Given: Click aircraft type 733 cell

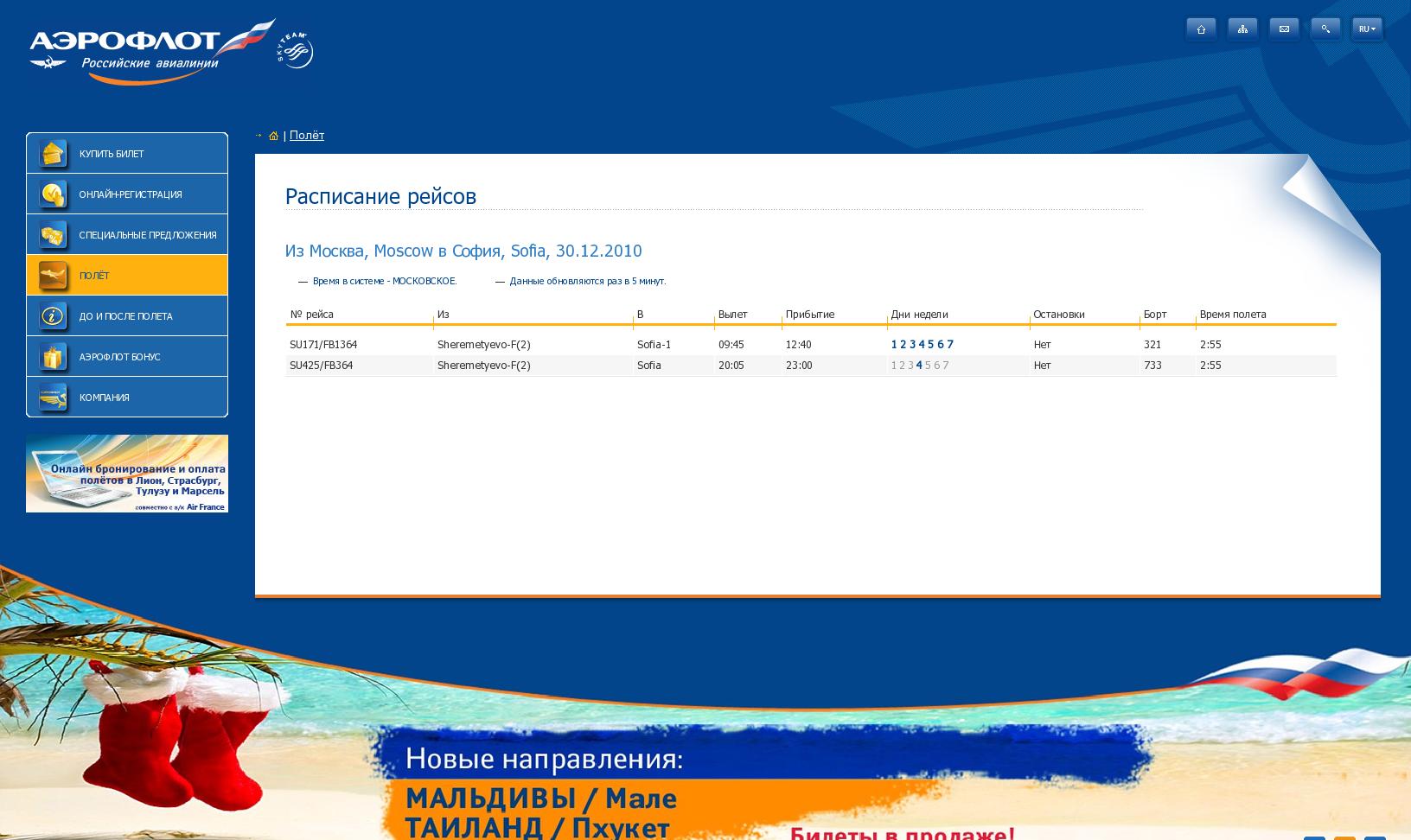Looking at the screenshot, I should pos(1152,365).
